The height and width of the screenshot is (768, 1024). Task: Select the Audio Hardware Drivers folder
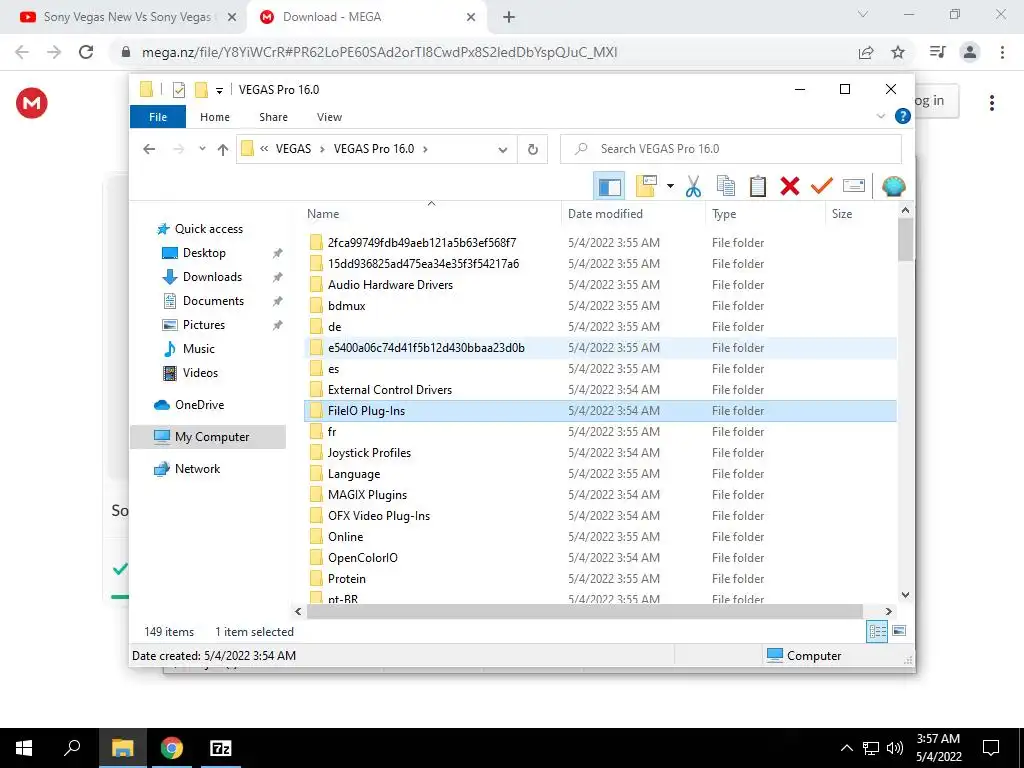[x=390, y=285]
